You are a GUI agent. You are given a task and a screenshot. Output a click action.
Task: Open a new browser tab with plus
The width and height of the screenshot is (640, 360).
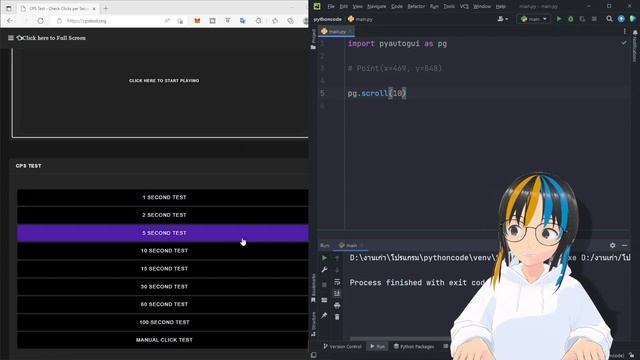coord(105,8)
